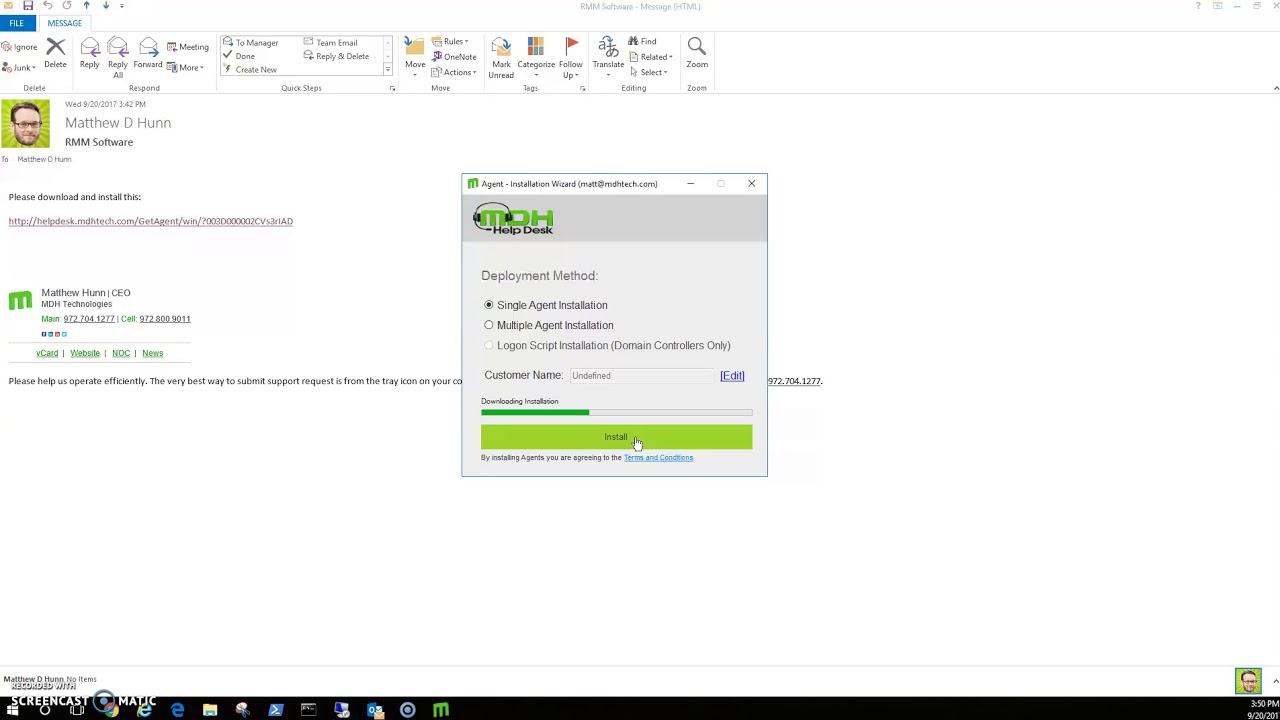Click the Cell phone 972.800.9011 link
The width and height of the screenshot is (1280, 720).
pos(165,319)
